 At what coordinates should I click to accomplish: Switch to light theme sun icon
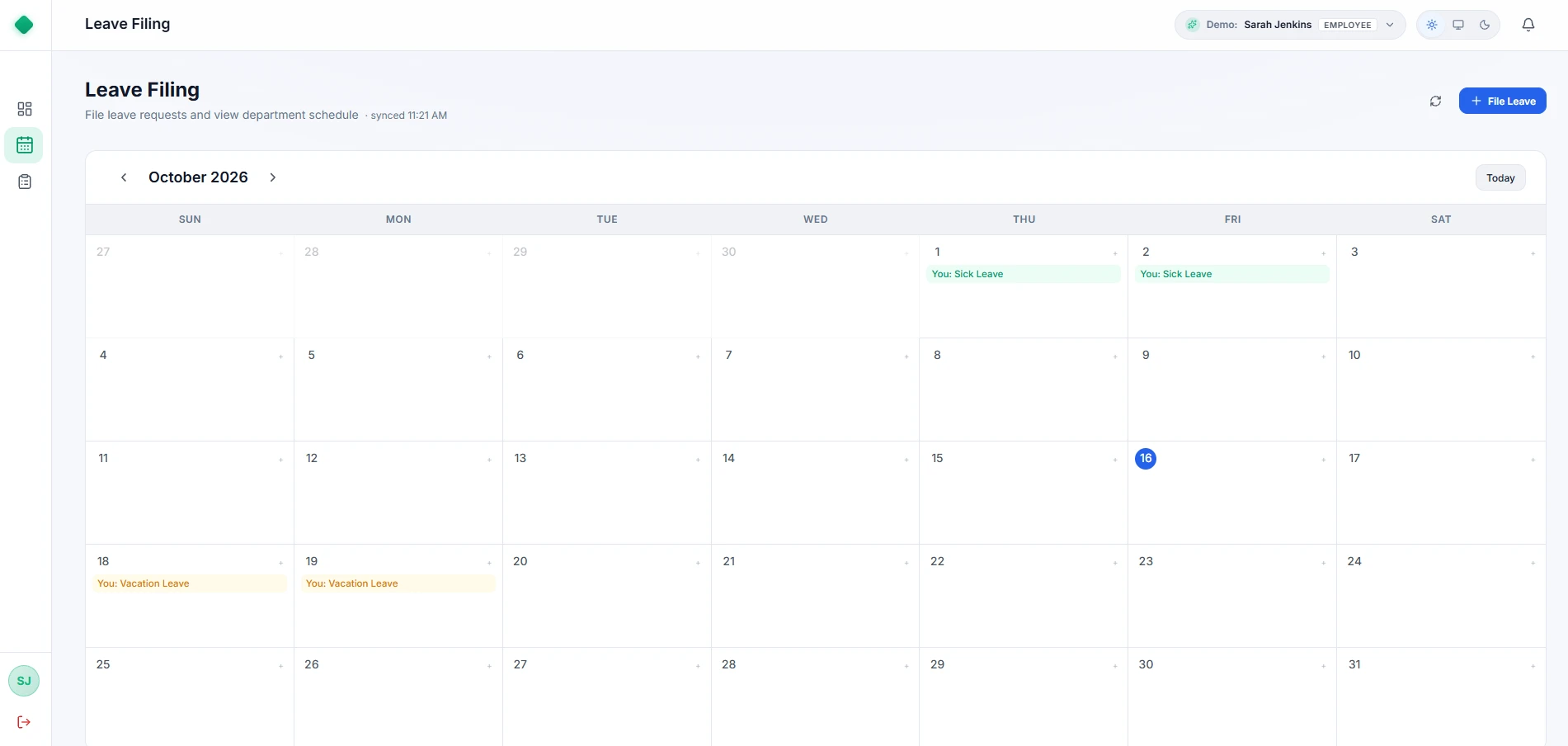pyautogui.click(x=1432, y=25)
